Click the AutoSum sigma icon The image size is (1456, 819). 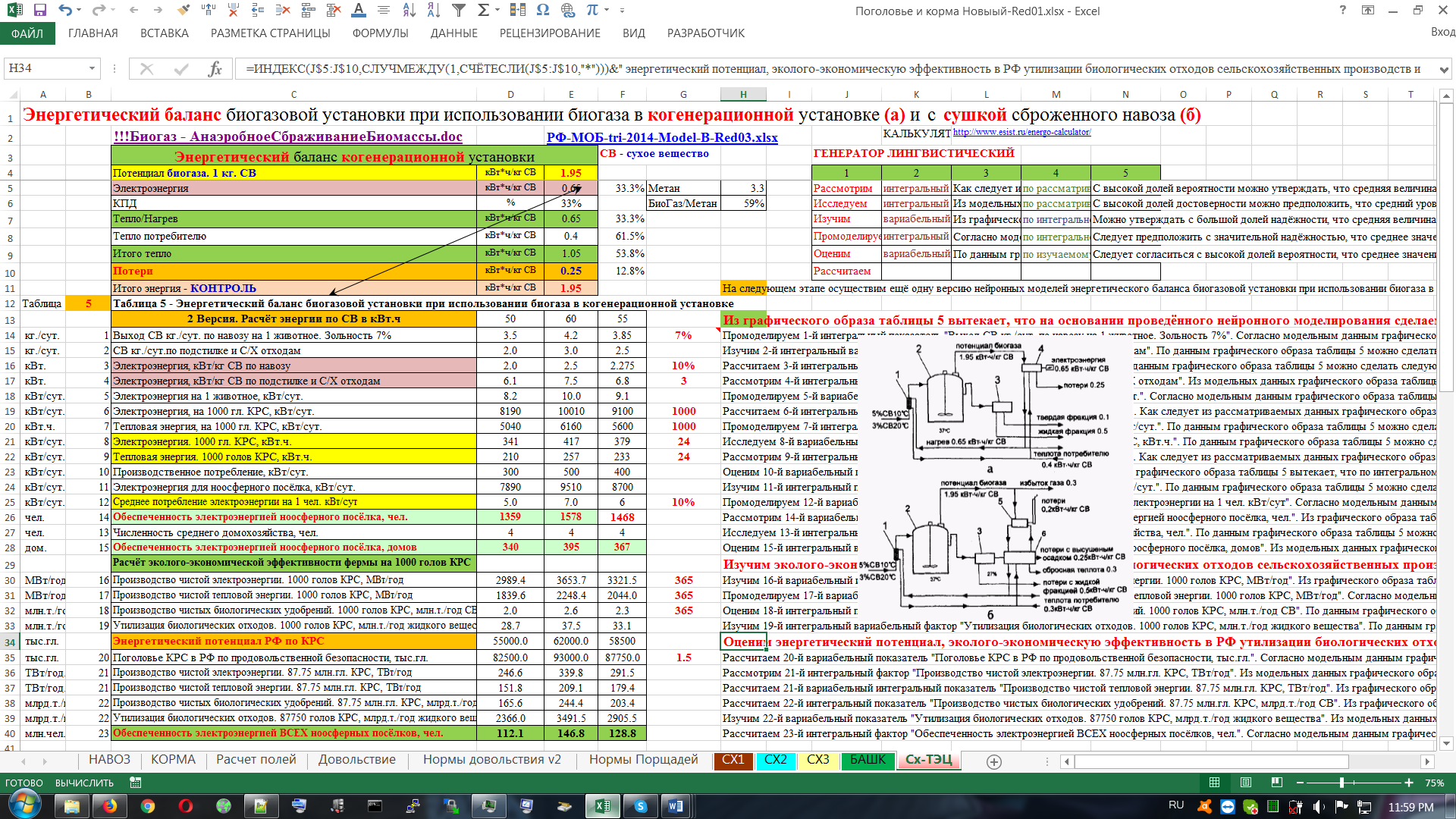click(483, 11)
